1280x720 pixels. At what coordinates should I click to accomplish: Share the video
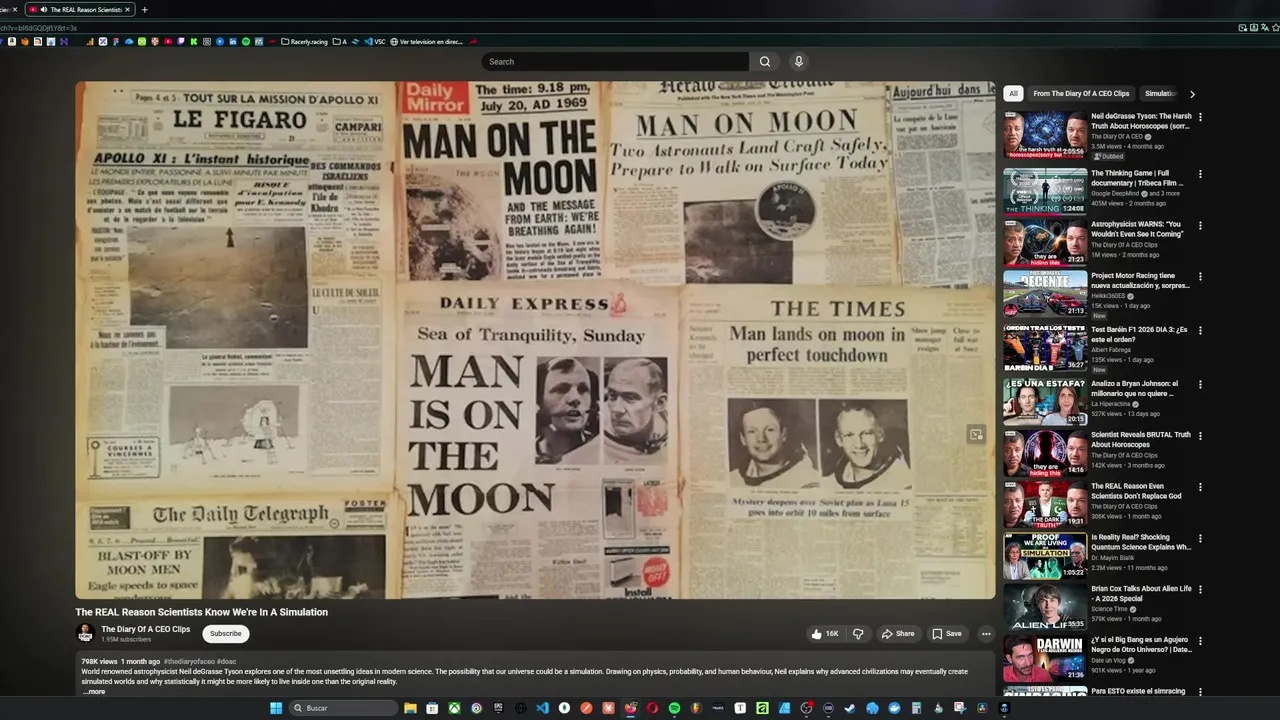coord(898,634)
